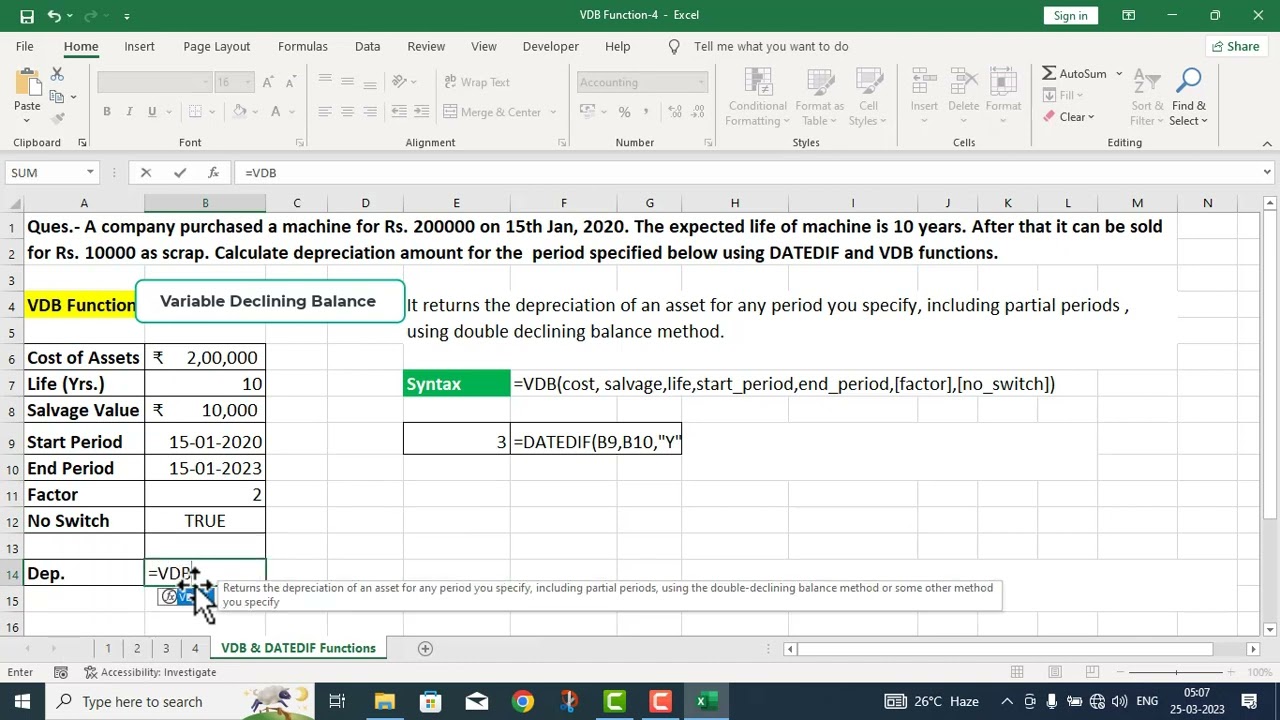Screen dimensions: 1280x720
Task: Click column header F
Action: 563,203
